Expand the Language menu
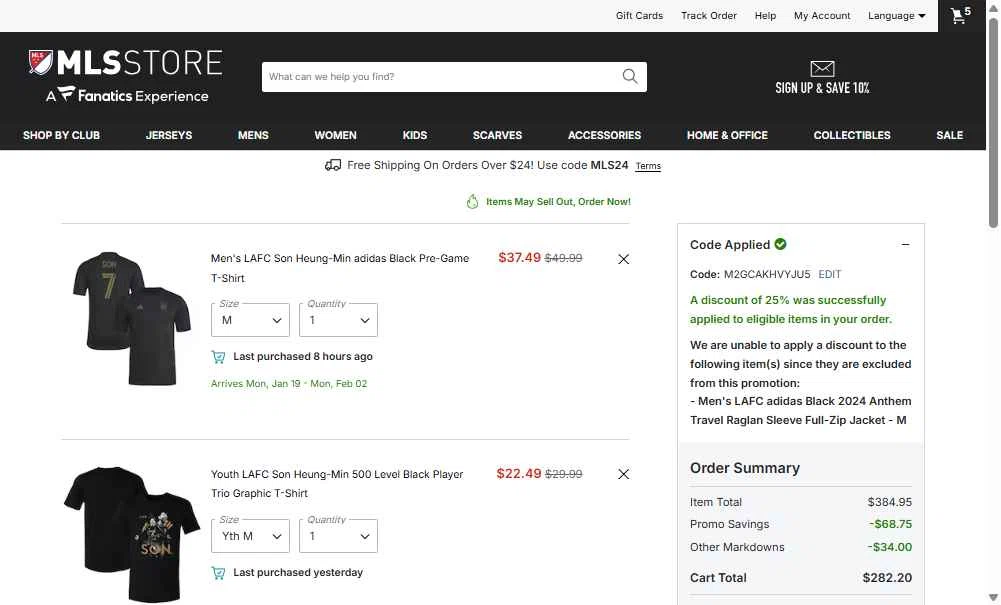The height and width of the screenshot is (605, 1001). [x=896, y=16]
